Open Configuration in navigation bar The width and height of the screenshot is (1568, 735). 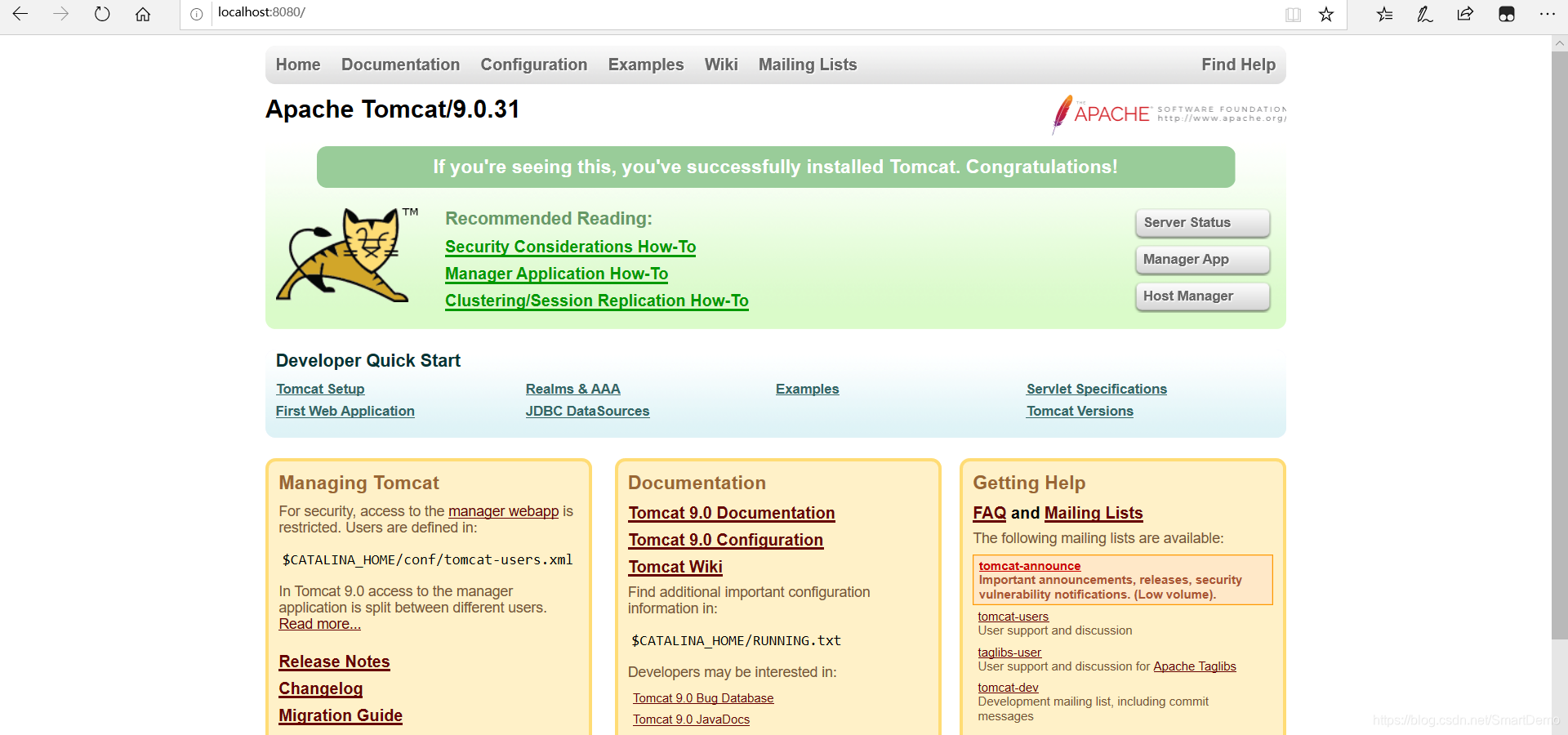pyautogui.click(x=534, y=65)
